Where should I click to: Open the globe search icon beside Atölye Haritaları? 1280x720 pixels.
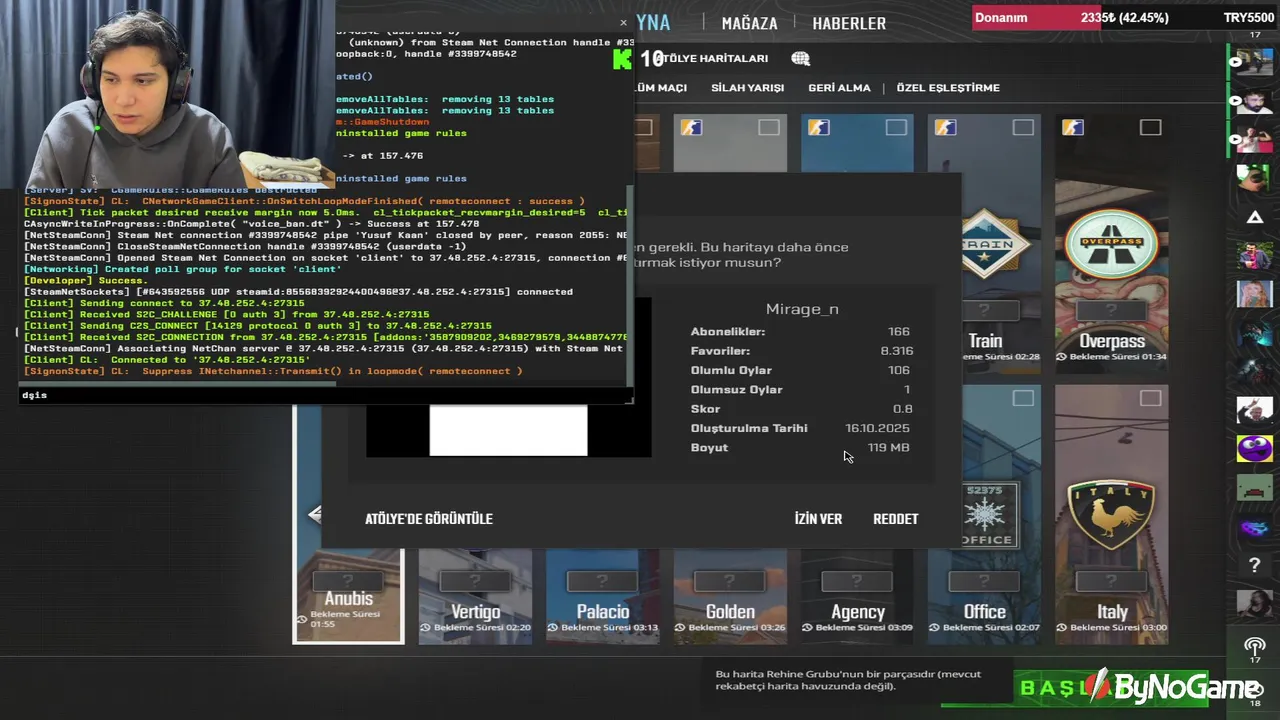click(x=800, y=58)
